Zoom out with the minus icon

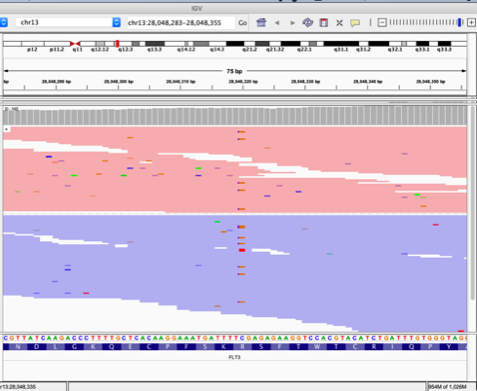pos(382,23)
